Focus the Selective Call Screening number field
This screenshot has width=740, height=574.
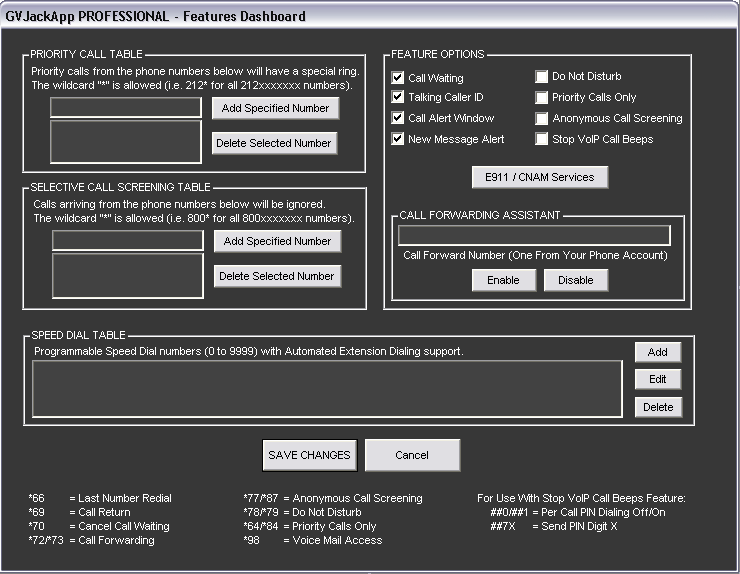click(127, 241)
